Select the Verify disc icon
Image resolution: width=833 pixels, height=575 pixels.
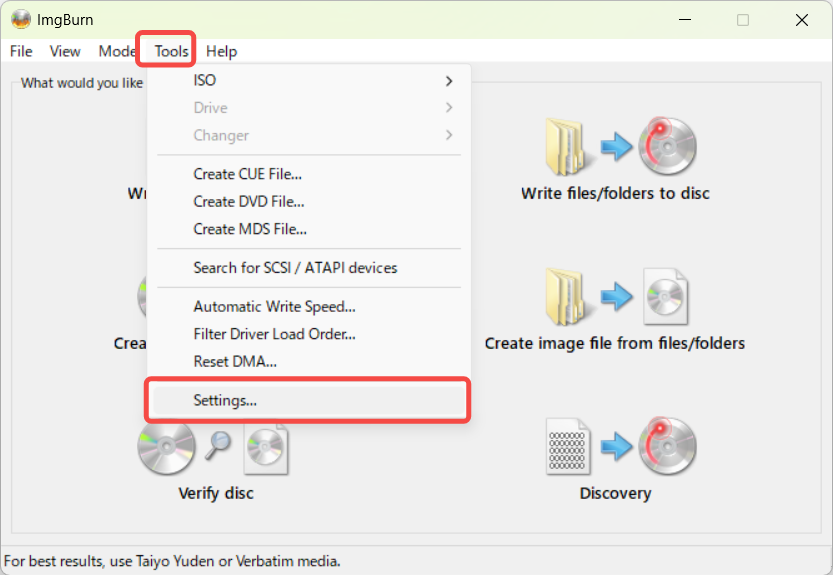pyautogui.click(x=214, y=447)
